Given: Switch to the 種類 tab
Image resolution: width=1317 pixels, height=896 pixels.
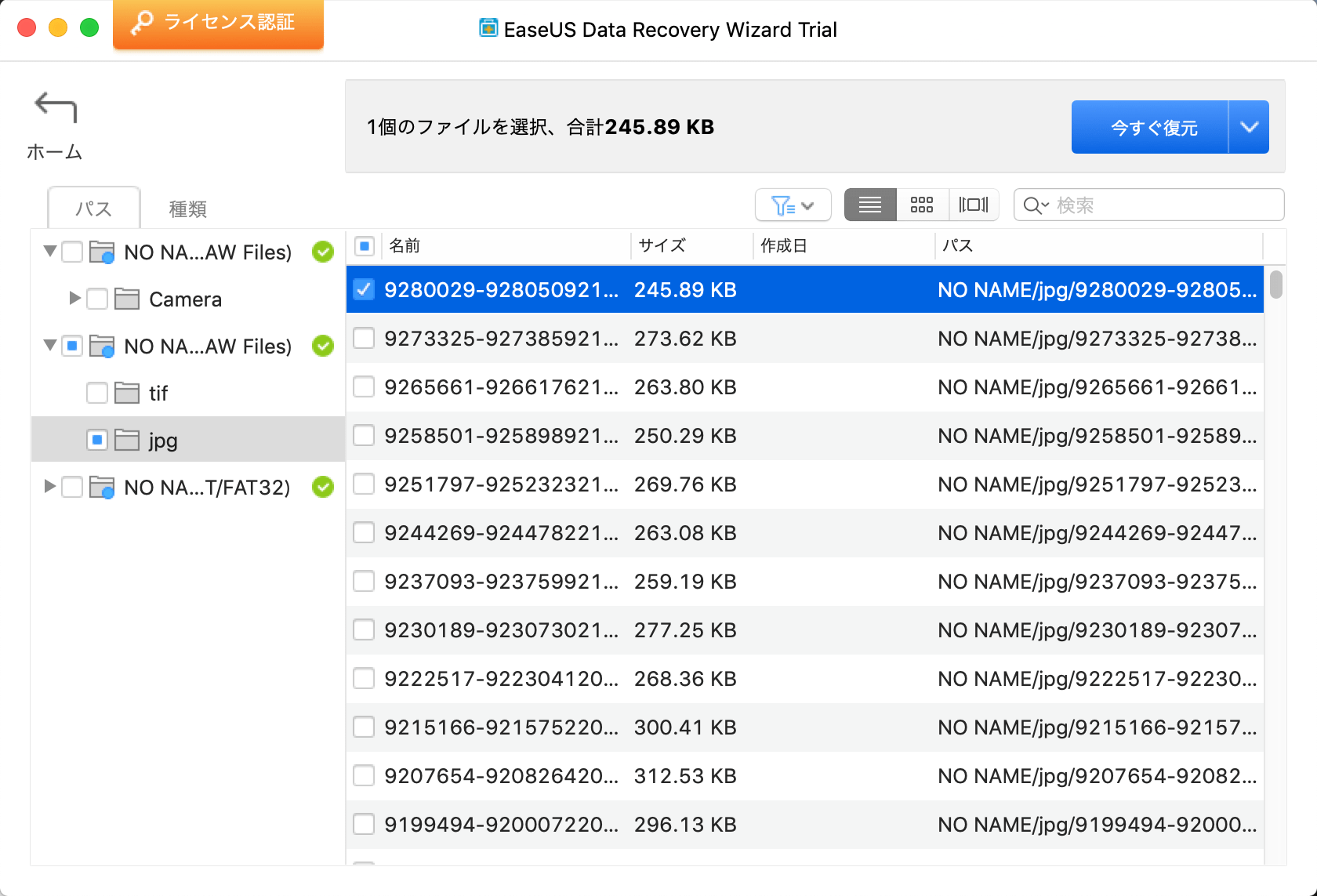Looking at the screenshot, I should pos(188,209).
